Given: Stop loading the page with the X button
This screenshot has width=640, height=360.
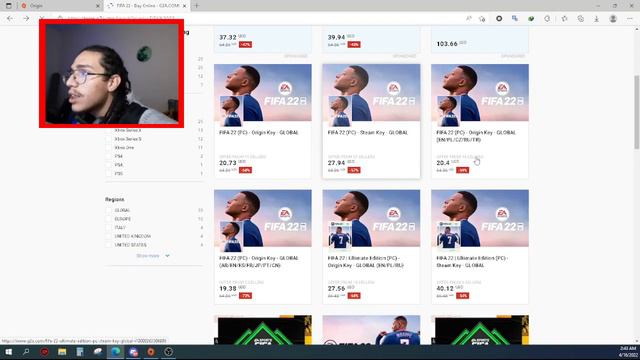Looking at the screenshot, I should tap(42, 19).
